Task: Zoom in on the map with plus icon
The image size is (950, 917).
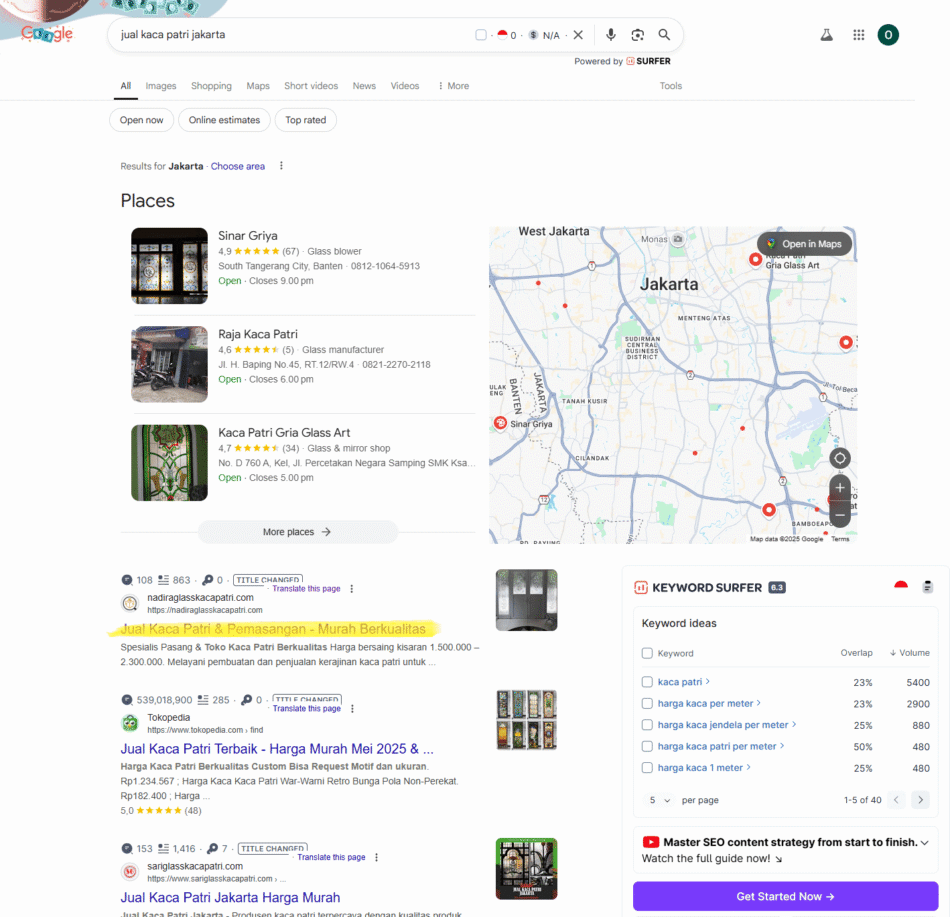Action: pyautogui.click(x=839, y=489)
